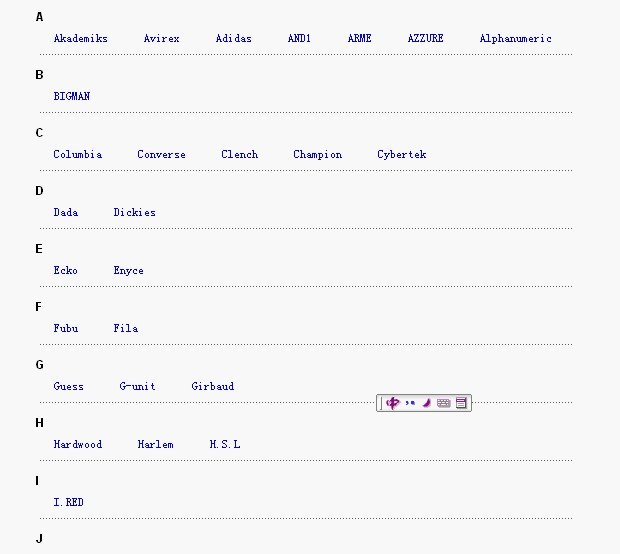Click the AZZURE brand link
The image size is (620, 554).
(x=425, y=39)
